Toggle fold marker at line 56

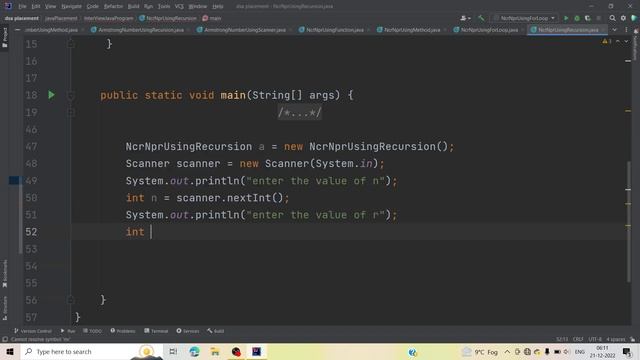click(71, 300)
